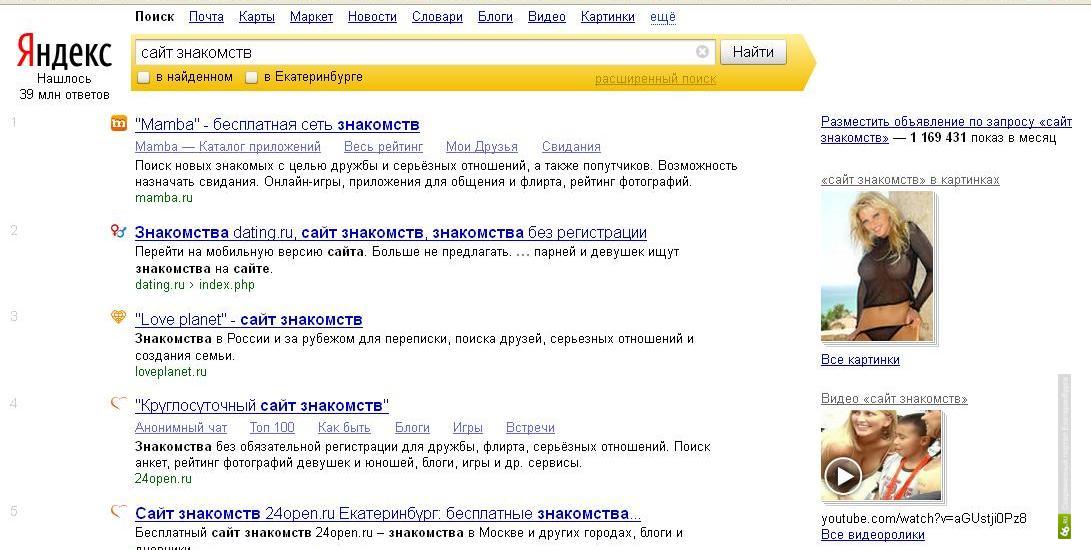This screenshot has height=550, width=1091.
Task: Open the "Весь рейтинг" sitelink
Action: click(x=383, y=147)
